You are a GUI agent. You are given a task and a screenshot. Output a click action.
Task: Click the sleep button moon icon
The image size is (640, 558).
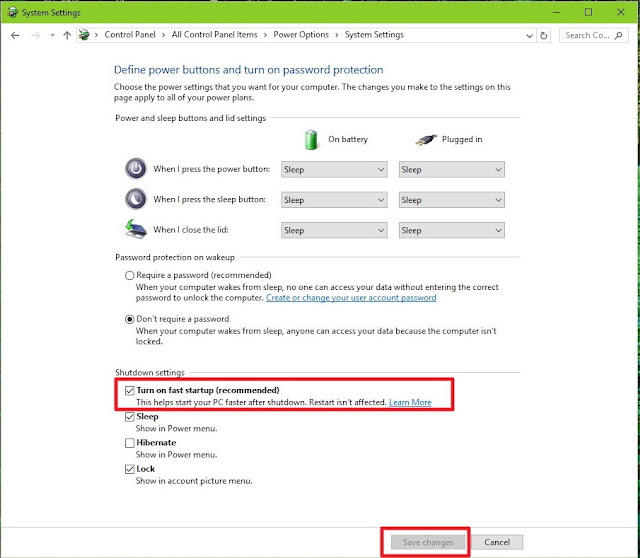[x=136, y=199]
